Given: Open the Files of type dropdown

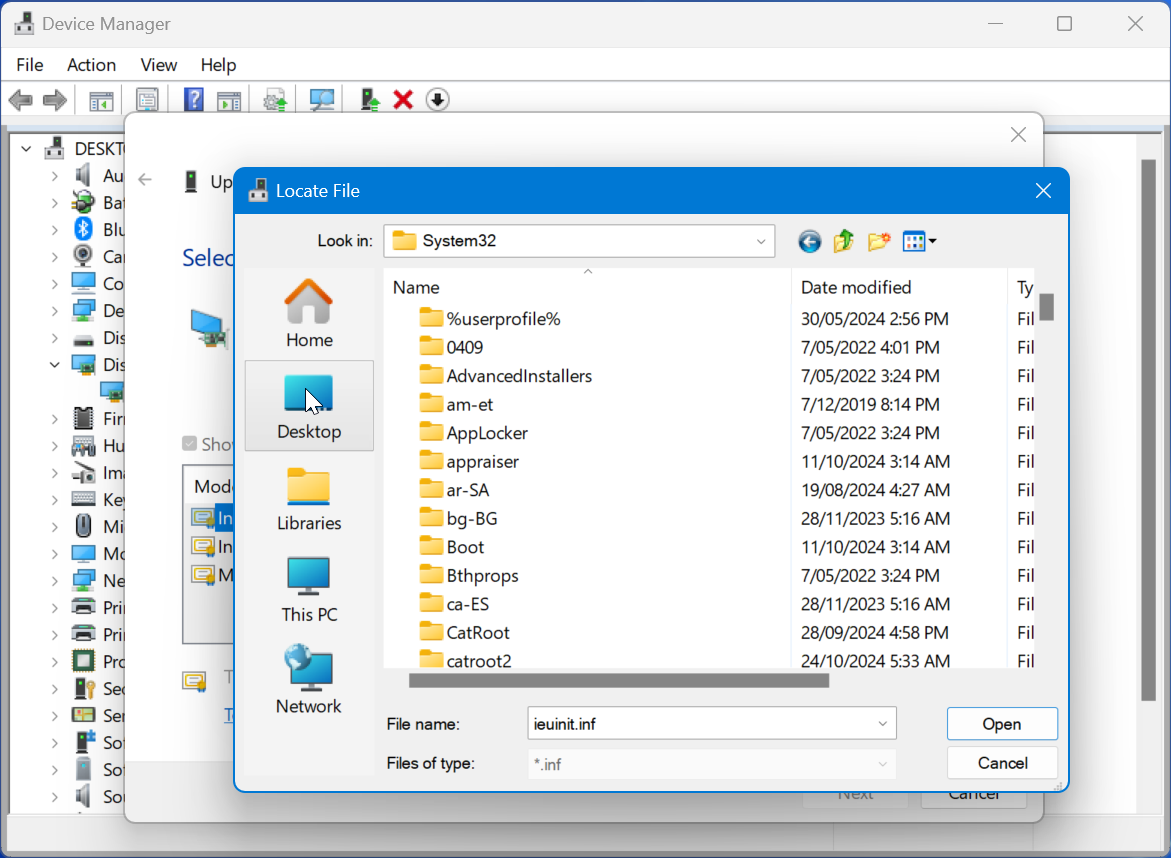Looking at the screenshot, I should pos(883,764).
